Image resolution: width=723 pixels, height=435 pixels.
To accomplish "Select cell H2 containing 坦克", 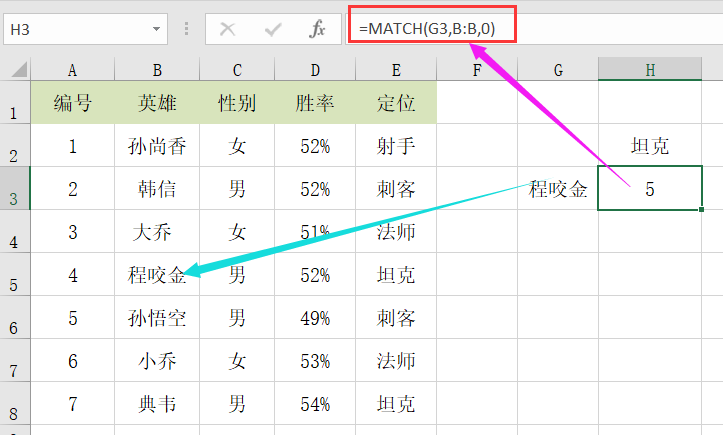I will click(650, 145).
